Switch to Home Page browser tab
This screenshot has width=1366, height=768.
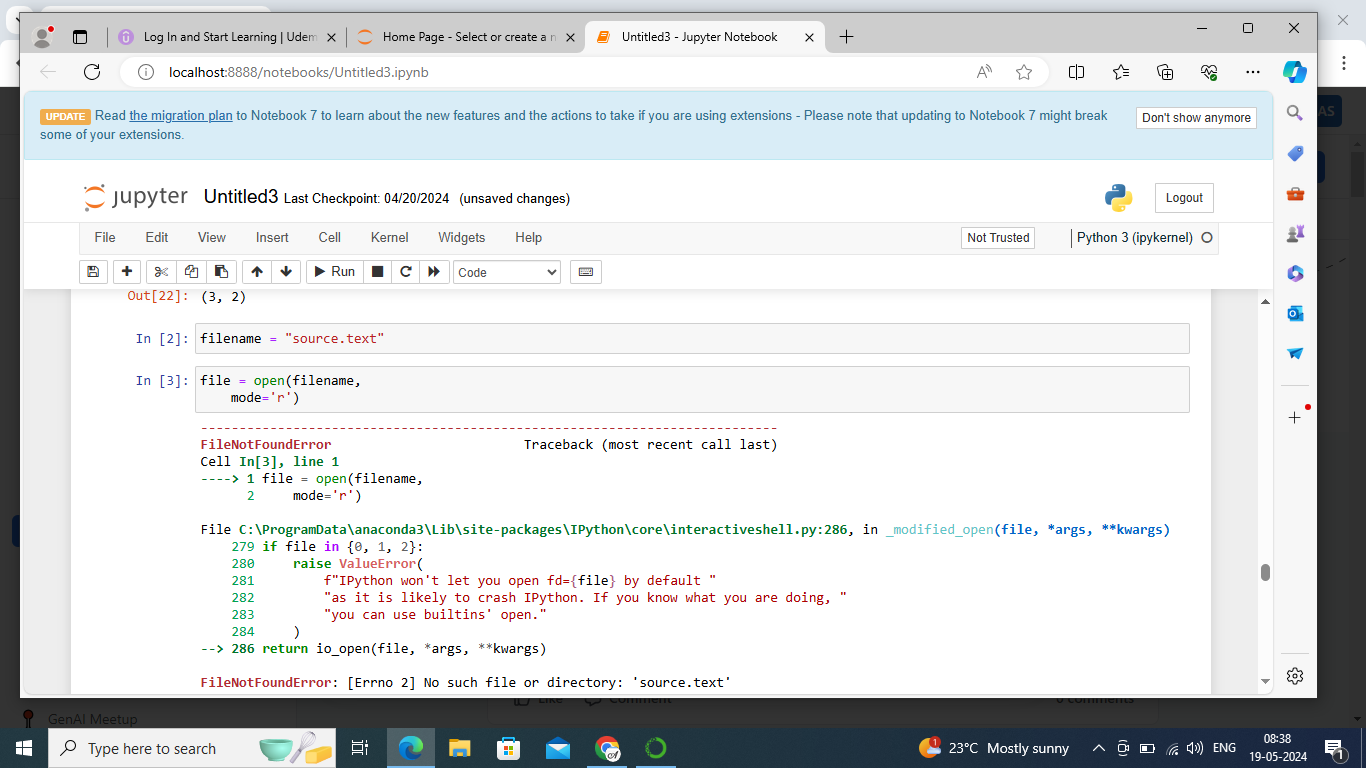[x=460, y=37]
